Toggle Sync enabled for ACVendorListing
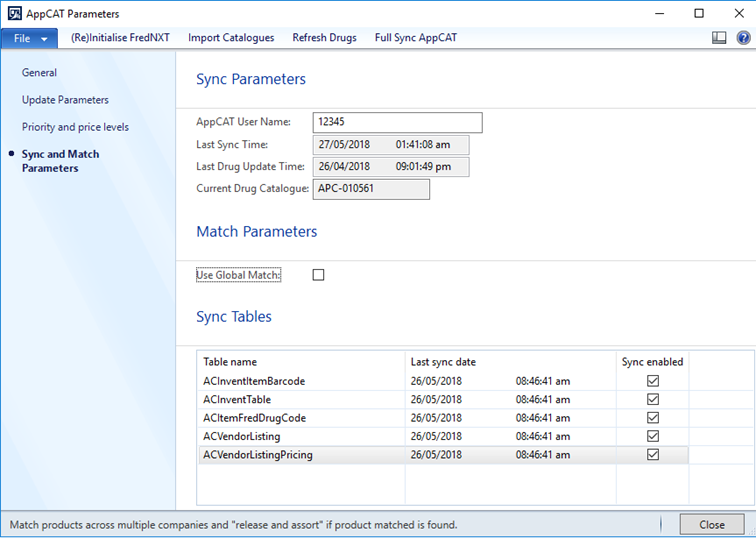 [x=653, y=436]
